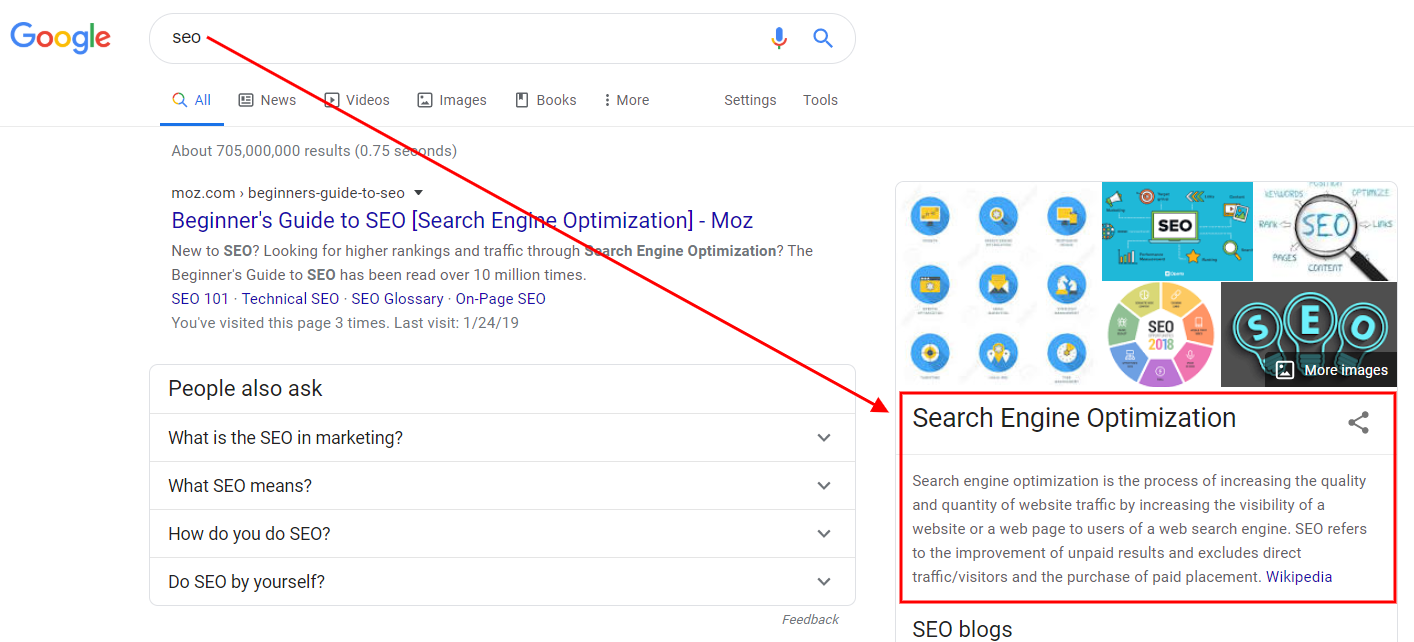
Task: Open search Settings
Action: point(750,100)
